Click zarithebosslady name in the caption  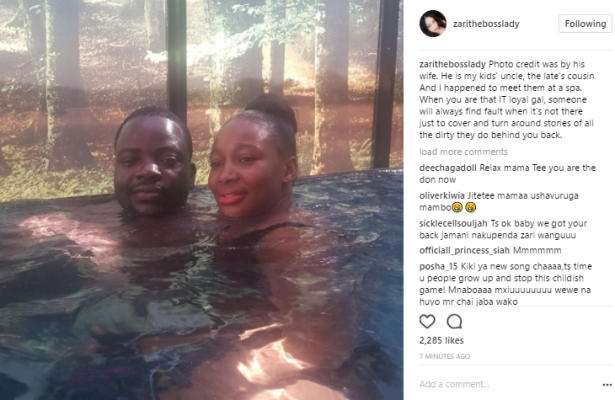pyautogui.click(x=452, y=64)
